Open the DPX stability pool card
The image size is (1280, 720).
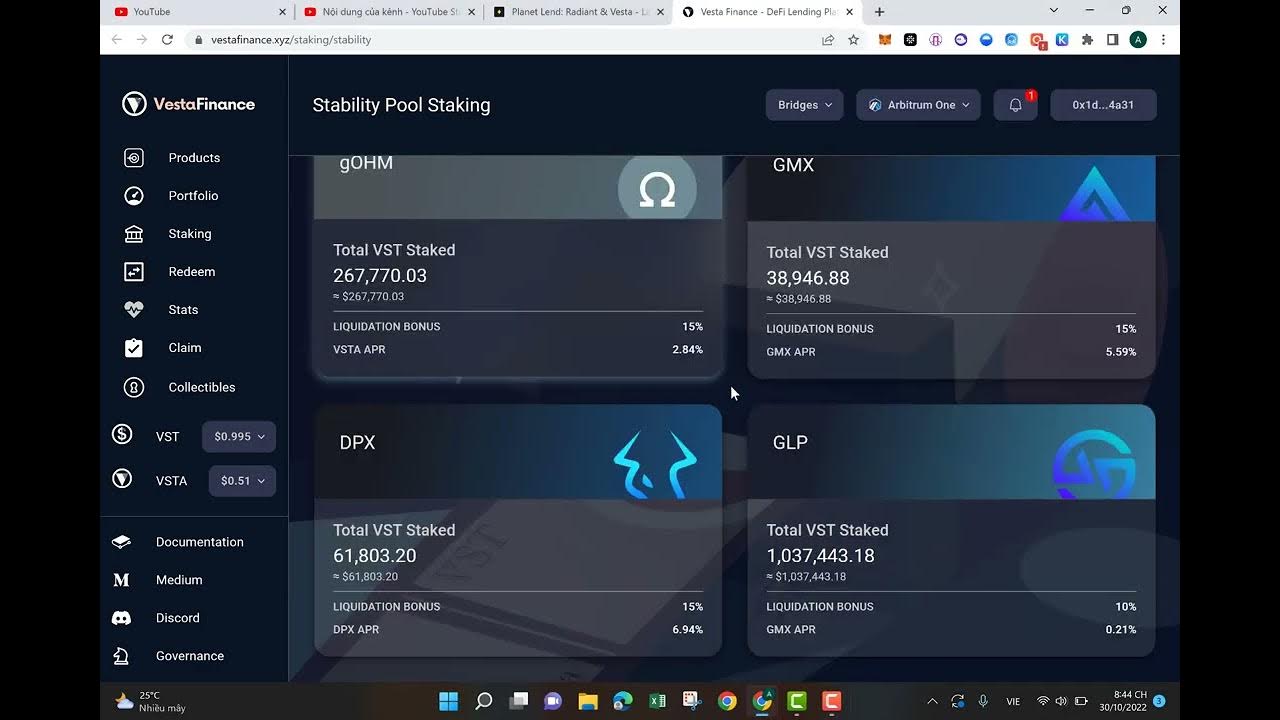pos(518,530)
